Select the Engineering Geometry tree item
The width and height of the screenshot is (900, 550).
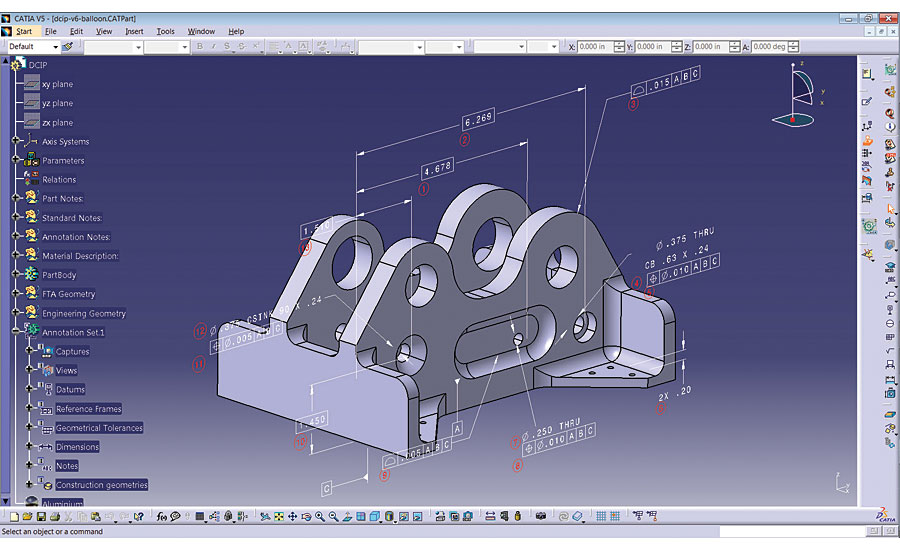(x=84, y=313)
